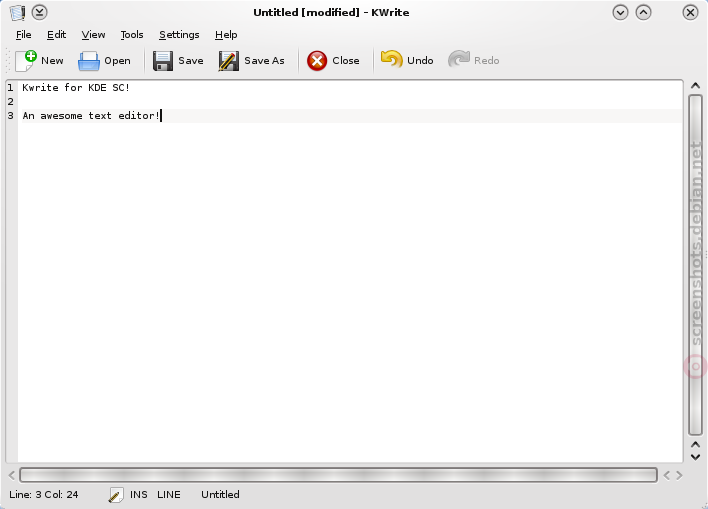708x509 pixels.
Task: Toggle the INS insert mode indicator
Action: 139,495
